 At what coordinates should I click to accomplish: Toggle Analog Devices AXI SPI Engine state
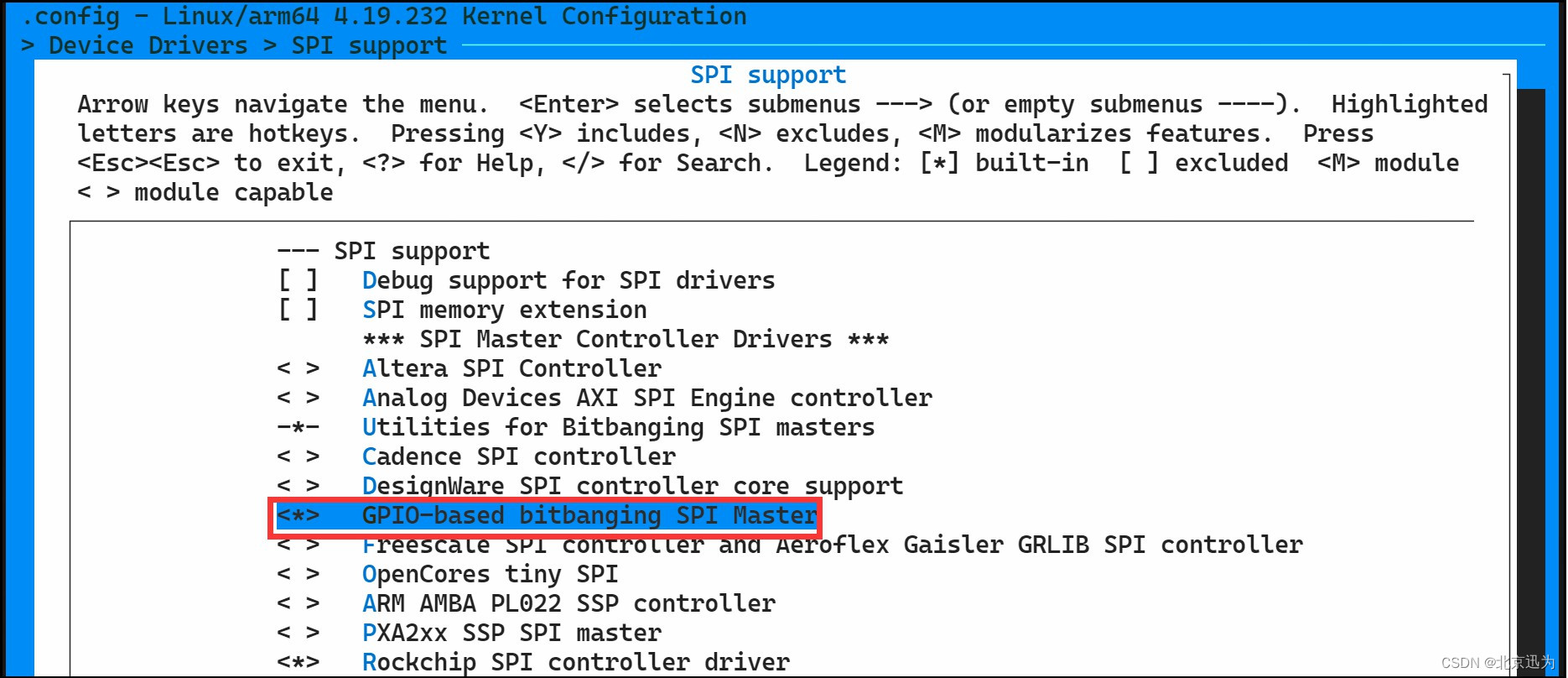(298, 398)
